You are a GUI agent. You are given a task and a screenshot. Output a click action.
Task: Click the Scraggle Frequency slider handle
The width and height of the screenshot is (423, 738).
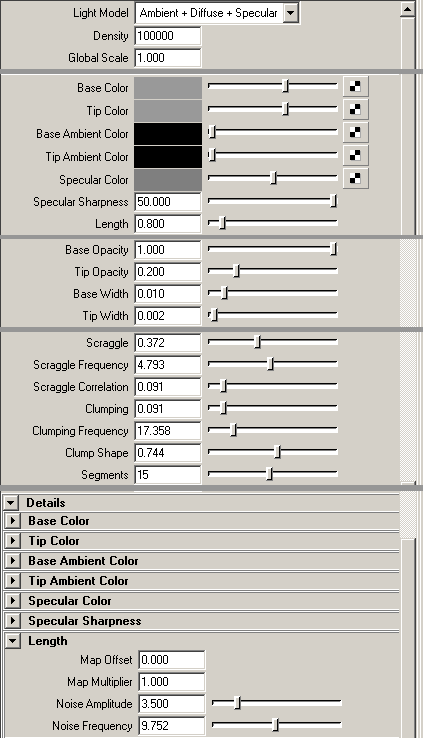click(x=270, y=364)
